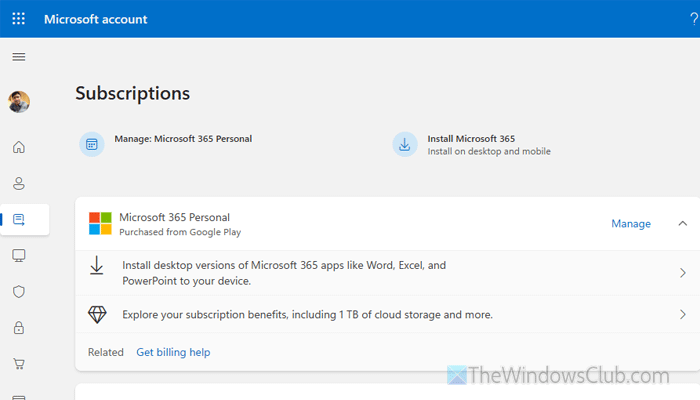Open Explore your subscription benefits row

pyautogui.click(x=388, y=314)
